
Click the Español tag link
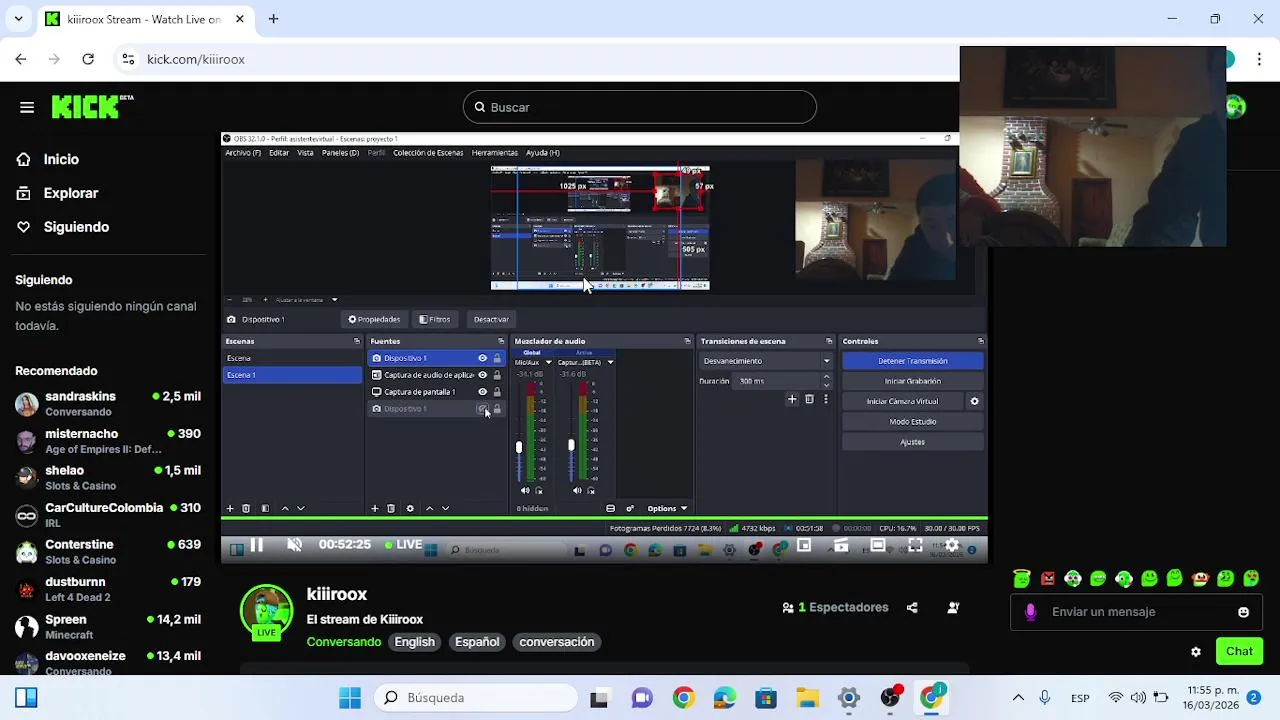477,642
